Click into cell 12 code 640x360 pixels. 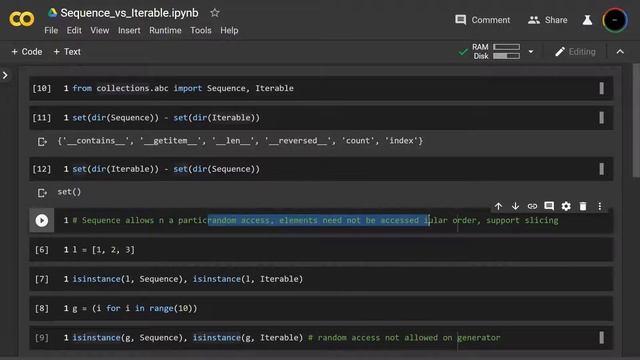166,169
